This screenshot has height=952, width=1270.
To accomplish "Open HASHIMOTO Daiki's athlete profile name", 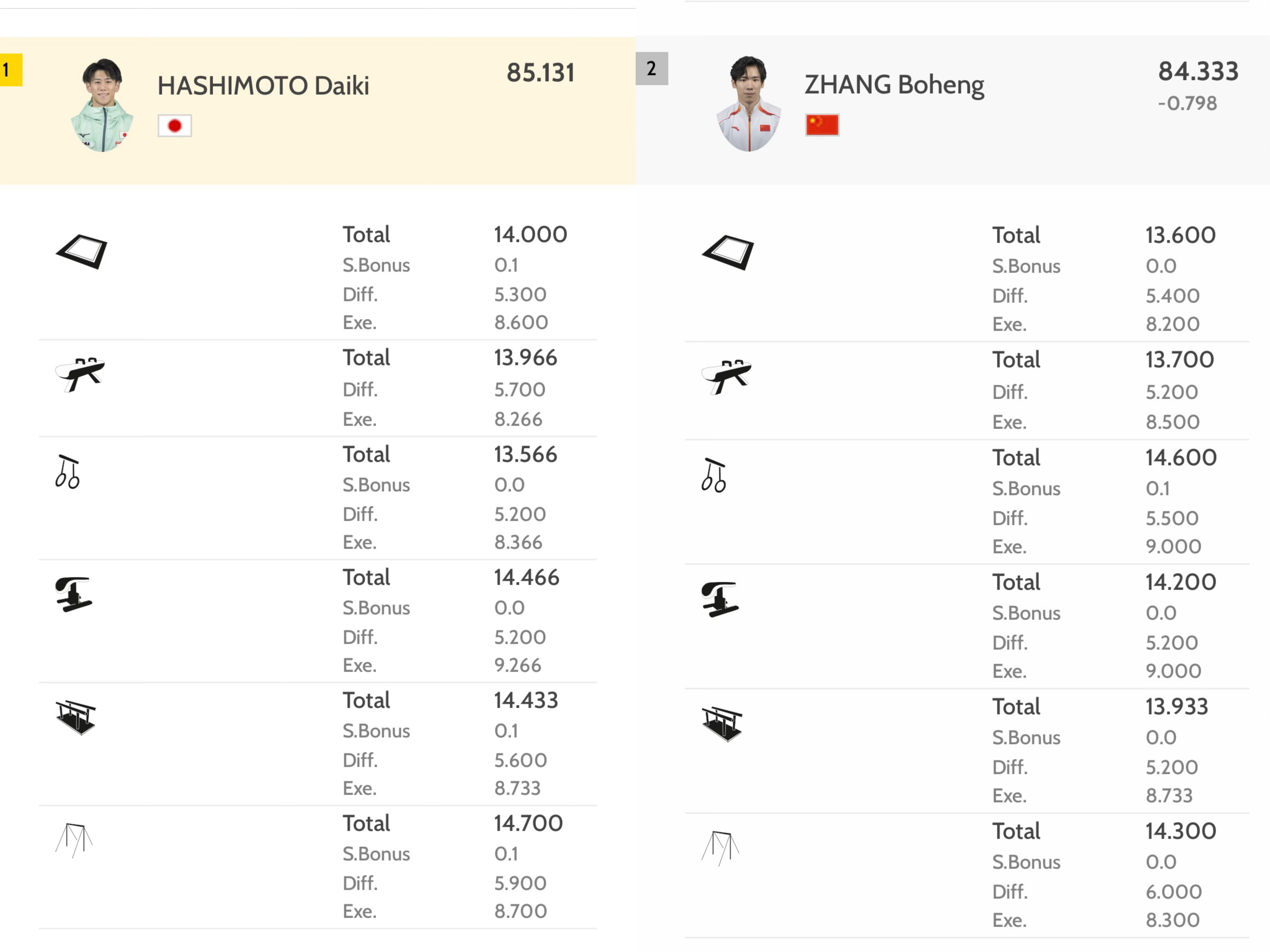I will coord(263,85).
